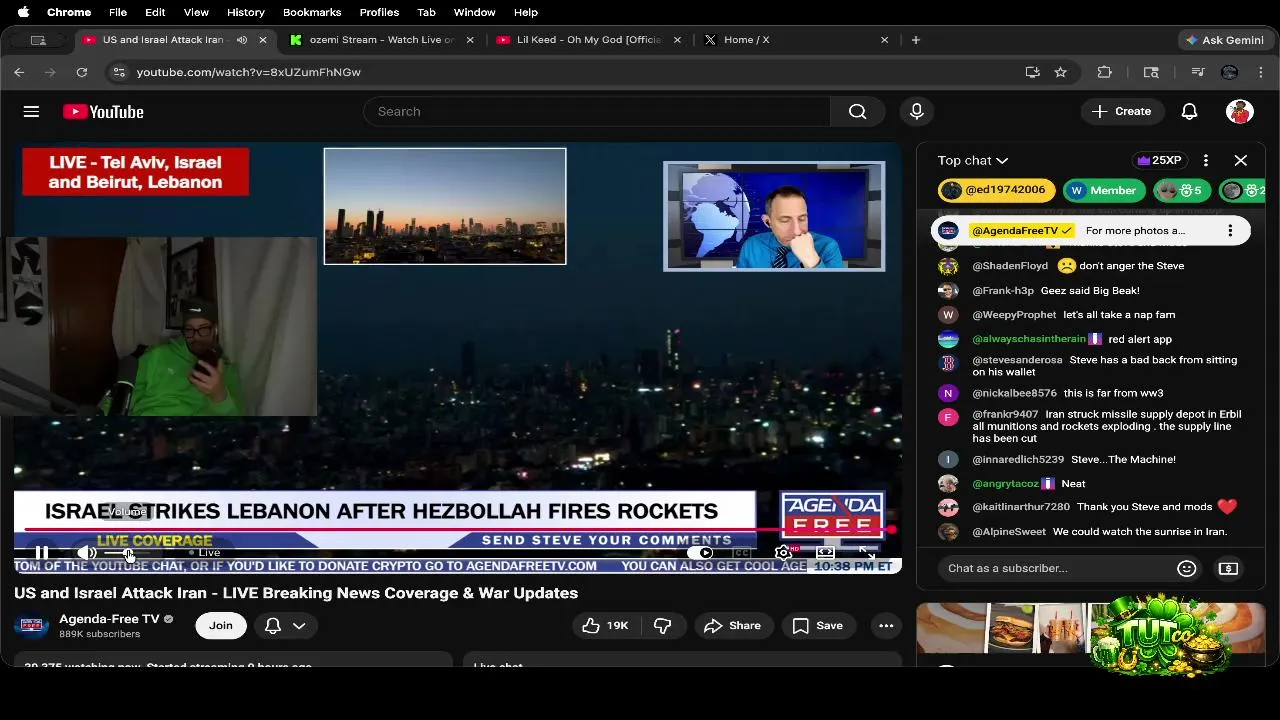Open Super Chat dollar icon
Image resolution: width=1280 pixels, height=720 pixels.
coord(1229,568)
